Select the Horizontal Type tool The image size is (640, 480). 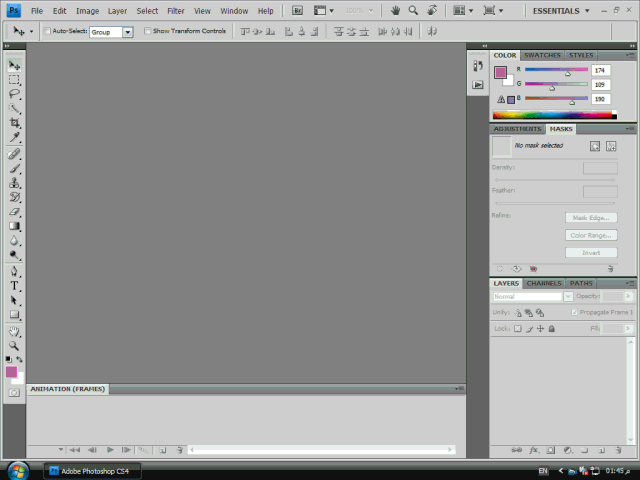[x=14, y=285]
